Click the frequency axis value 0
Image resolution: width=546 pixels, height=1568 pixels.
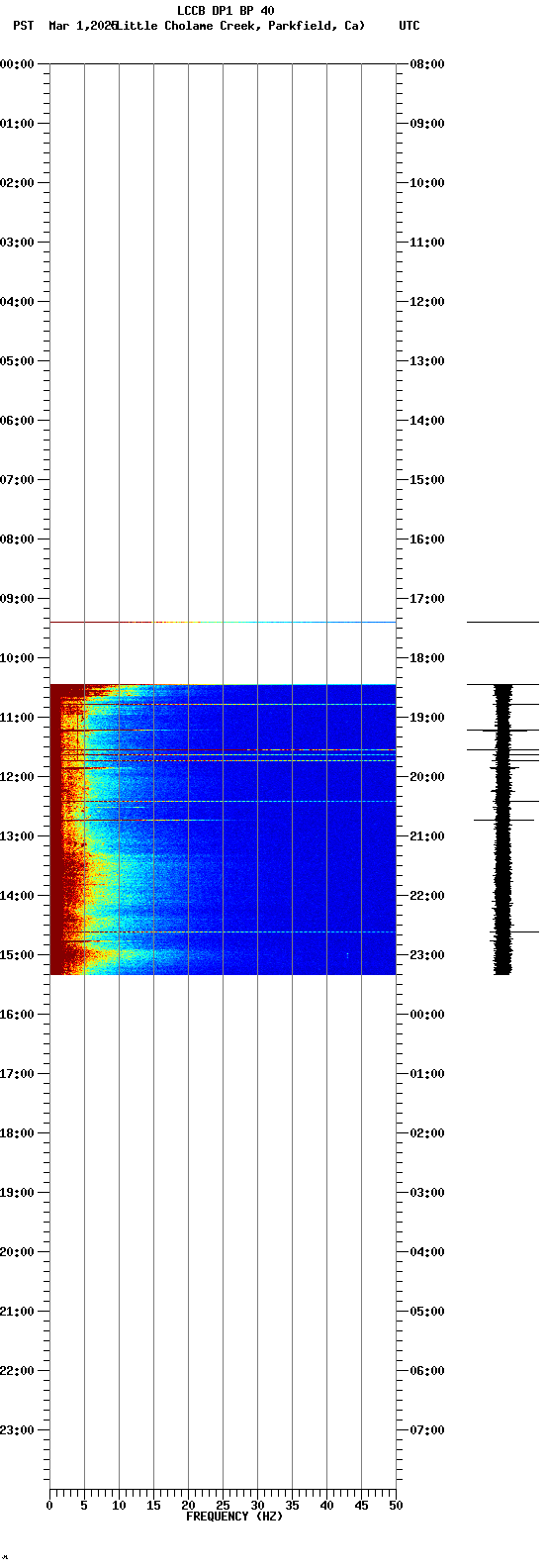coord(49,1506)
